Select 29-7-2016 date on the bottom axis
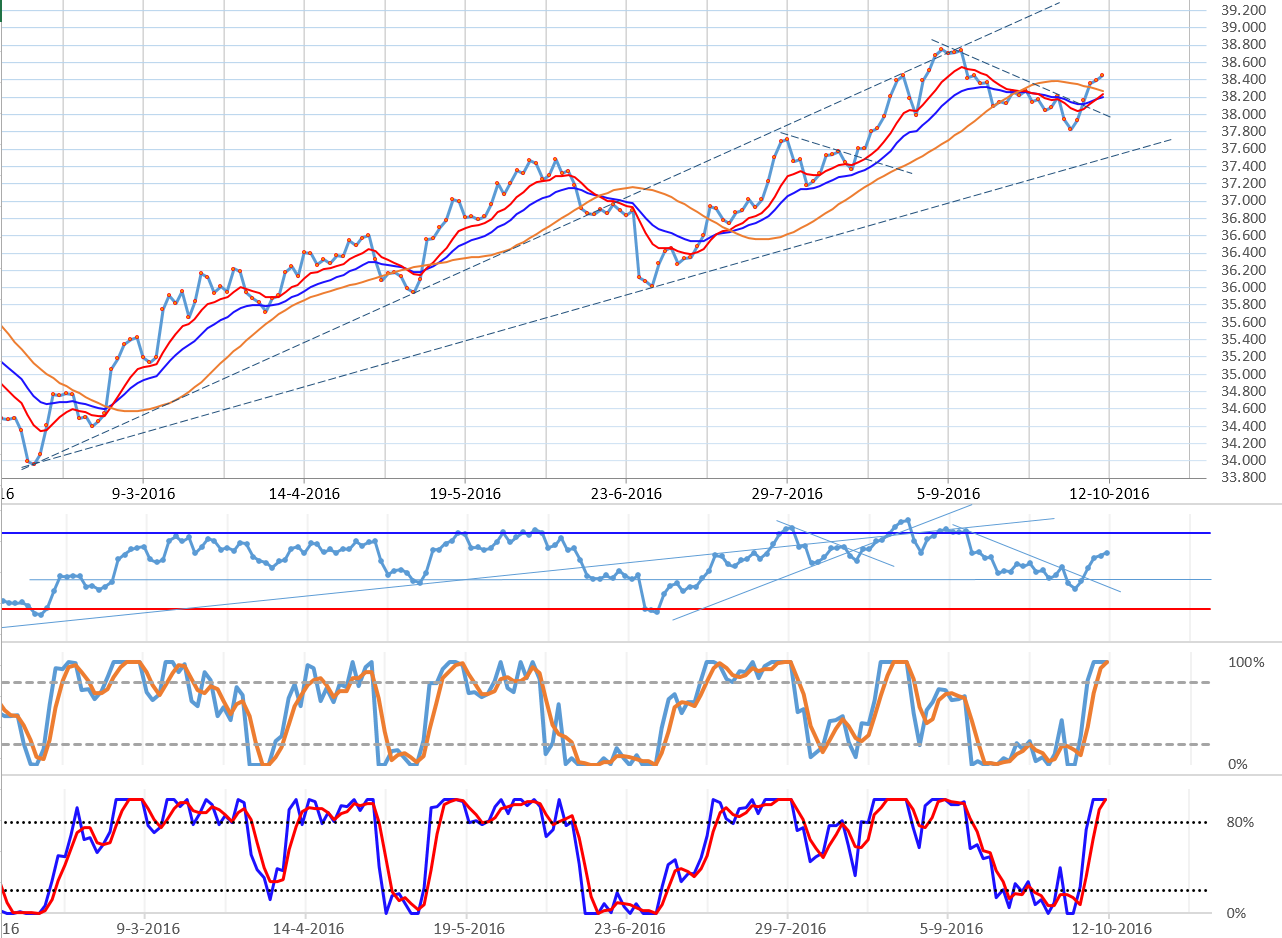Screen dimensions: 1282x938 787,494
